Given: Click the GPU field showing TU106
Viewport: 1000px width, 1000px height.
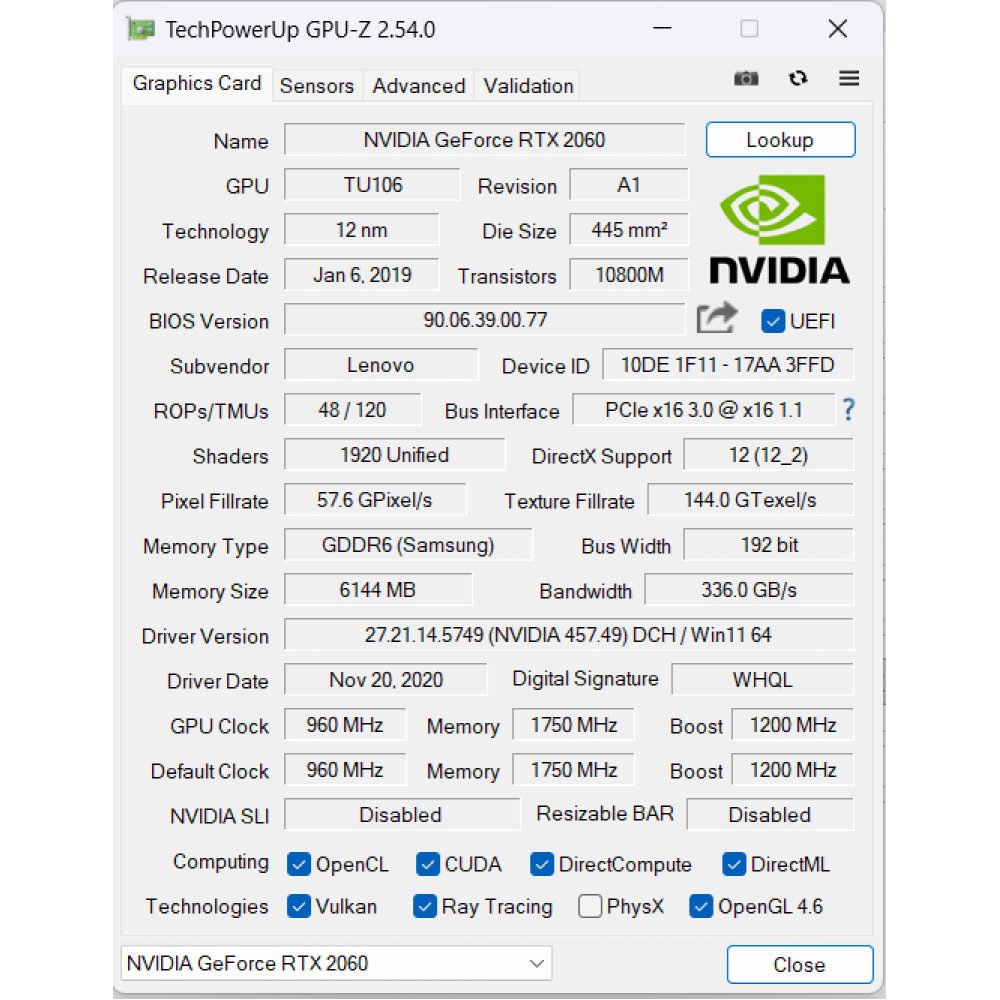Looking at the screenshot, I should (x=372, y=185).
